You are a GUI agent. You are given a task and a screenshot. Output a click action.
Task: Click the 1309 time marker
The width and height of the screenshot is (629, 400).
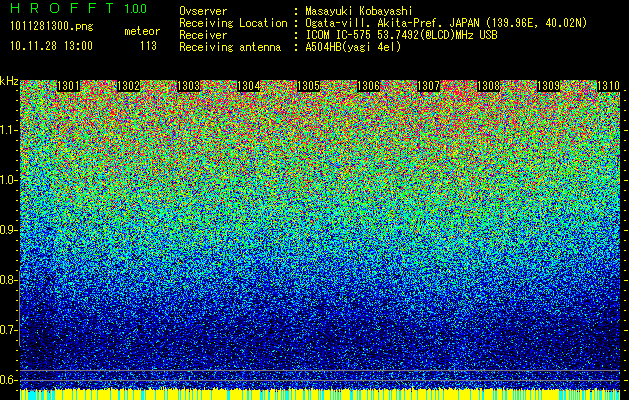click(548, 86)
